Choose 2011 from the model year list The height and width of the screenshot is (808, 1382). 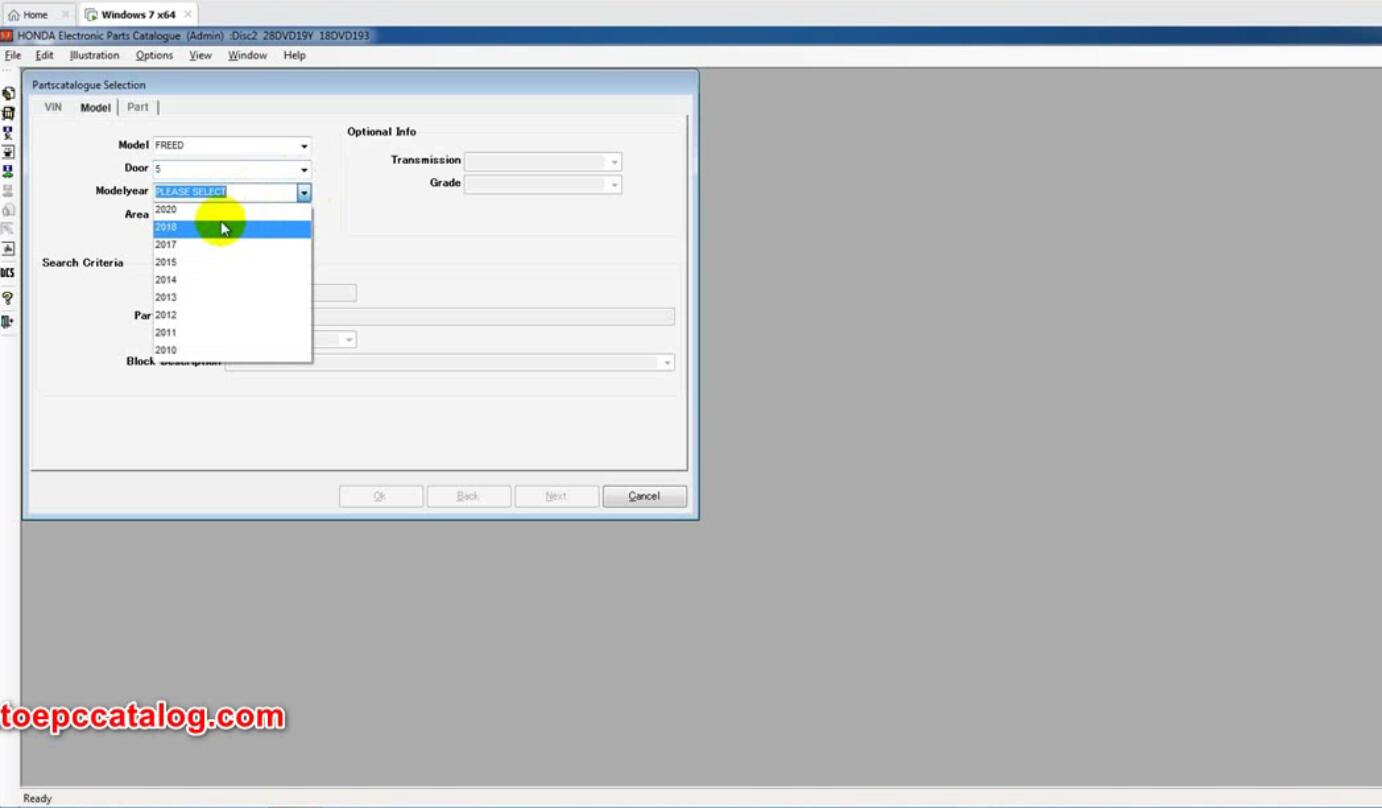232,333
